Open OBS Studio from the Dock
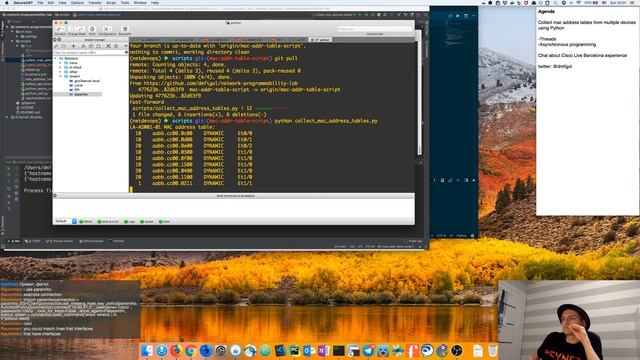The width and height of the screenshot is (640, 360). click(457, 351)
